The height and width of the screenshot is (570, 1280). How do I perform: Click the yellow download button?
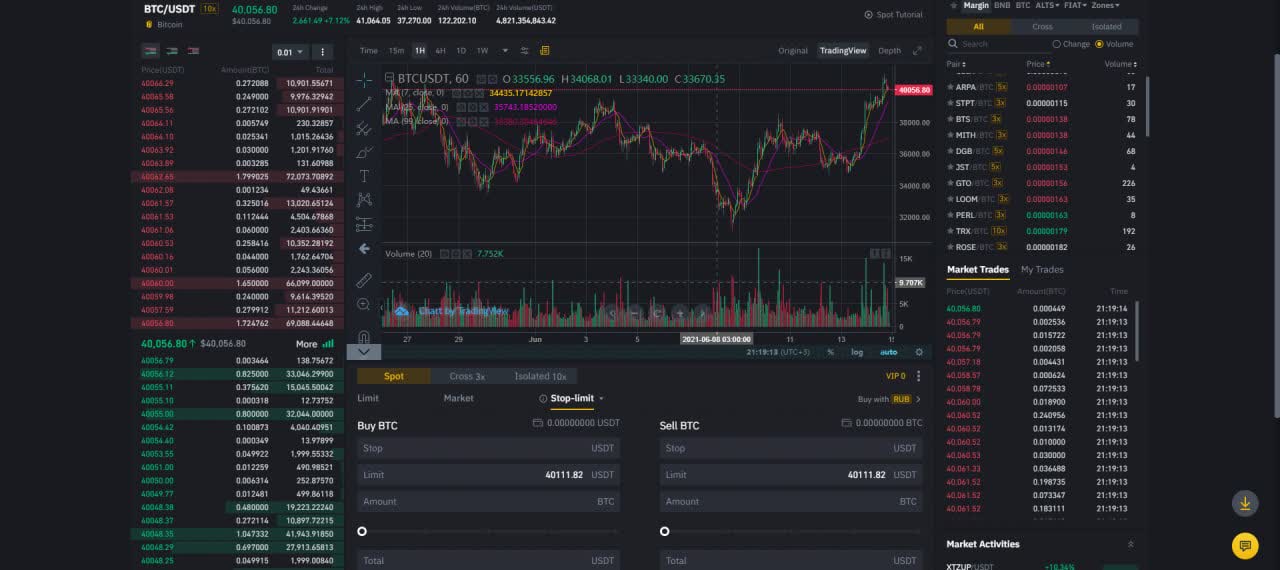(1245, 503)
